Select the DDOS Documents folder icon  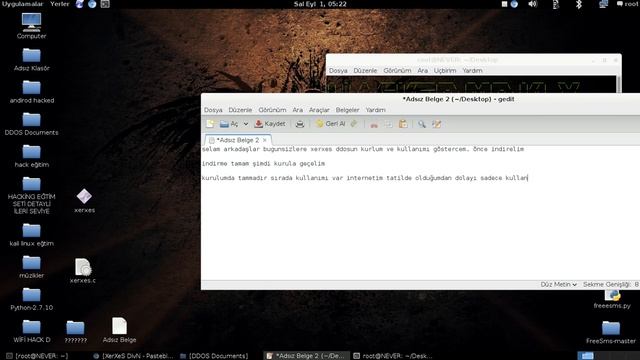(x=31, y=124)
